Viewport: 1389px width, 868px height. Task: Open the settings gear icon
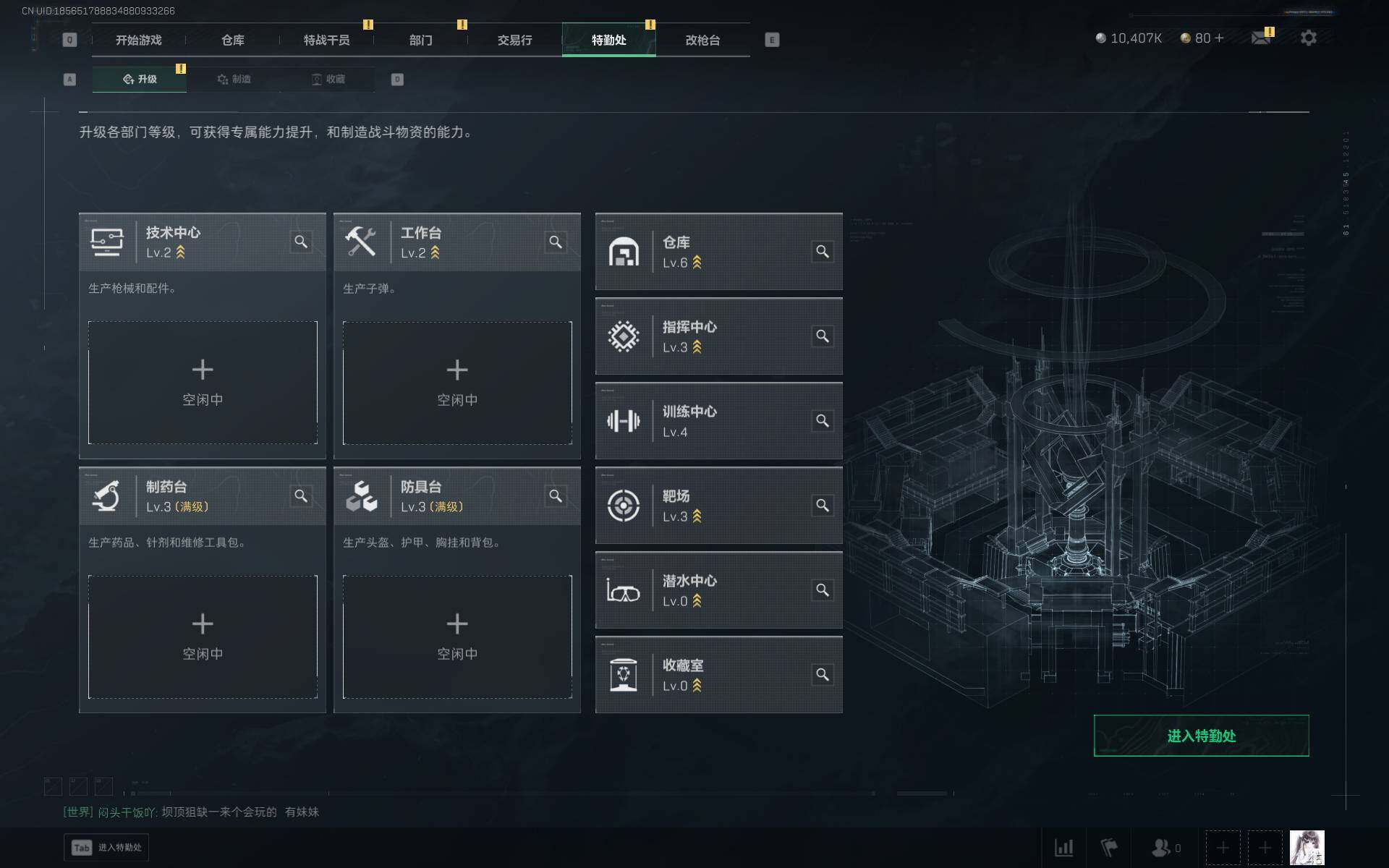point(1308,38)
